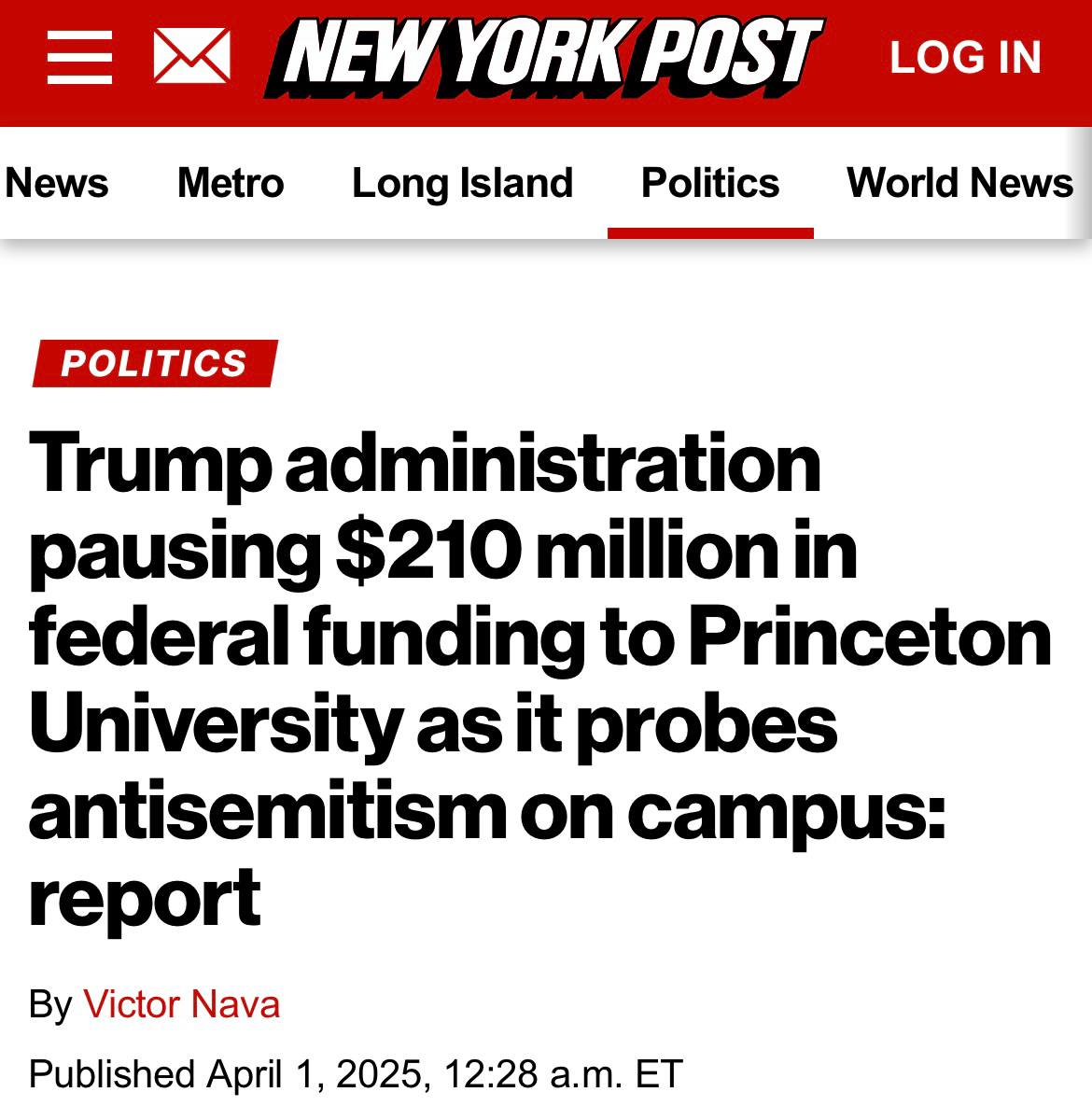Click the active Politics navigation tab
Screen dimensions: 1092x1106
[710, 183]
